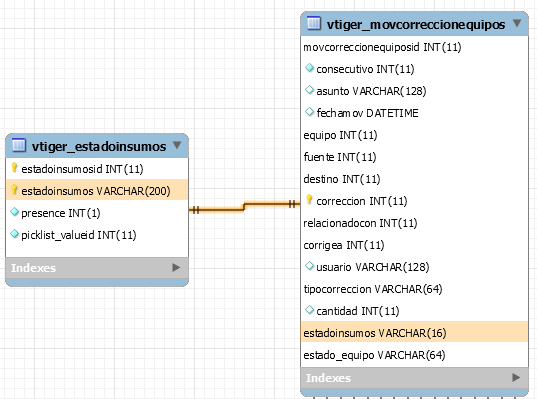Click the key icon beside estadoinsumosid

pyautogui.click(x=14, y=168)
